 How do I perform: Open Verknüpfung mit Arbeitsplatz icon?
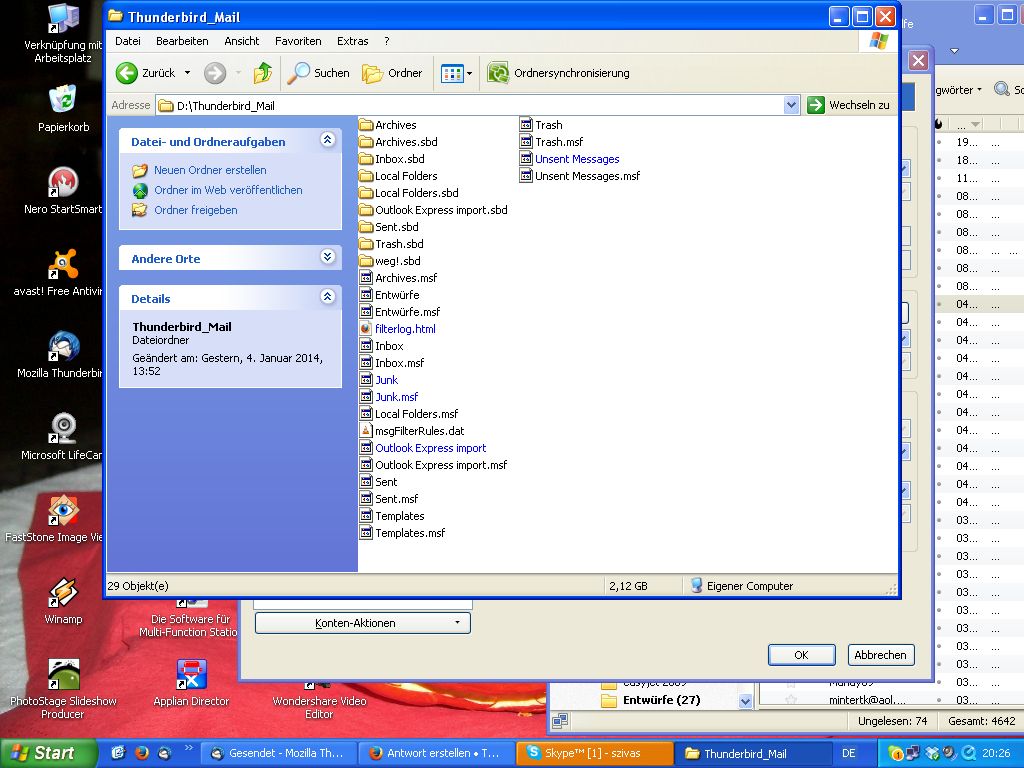point(63,33)
